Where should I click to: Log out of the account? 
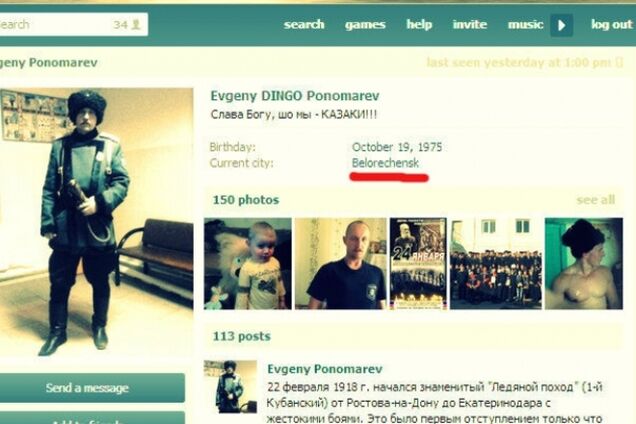(x=612, y=24)
